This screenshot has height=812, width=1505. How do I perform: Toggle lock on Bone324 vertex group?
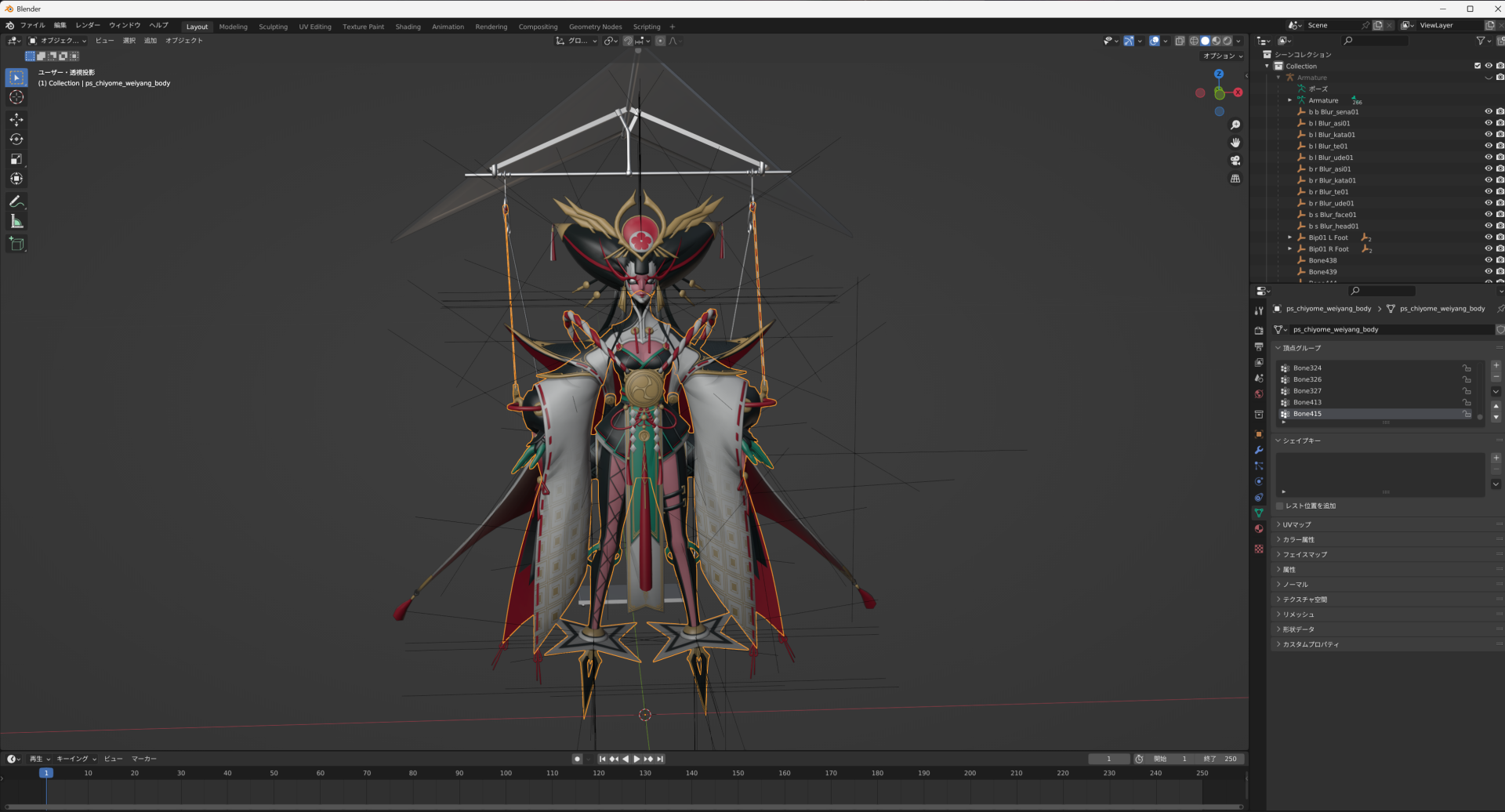point(1466,368)
